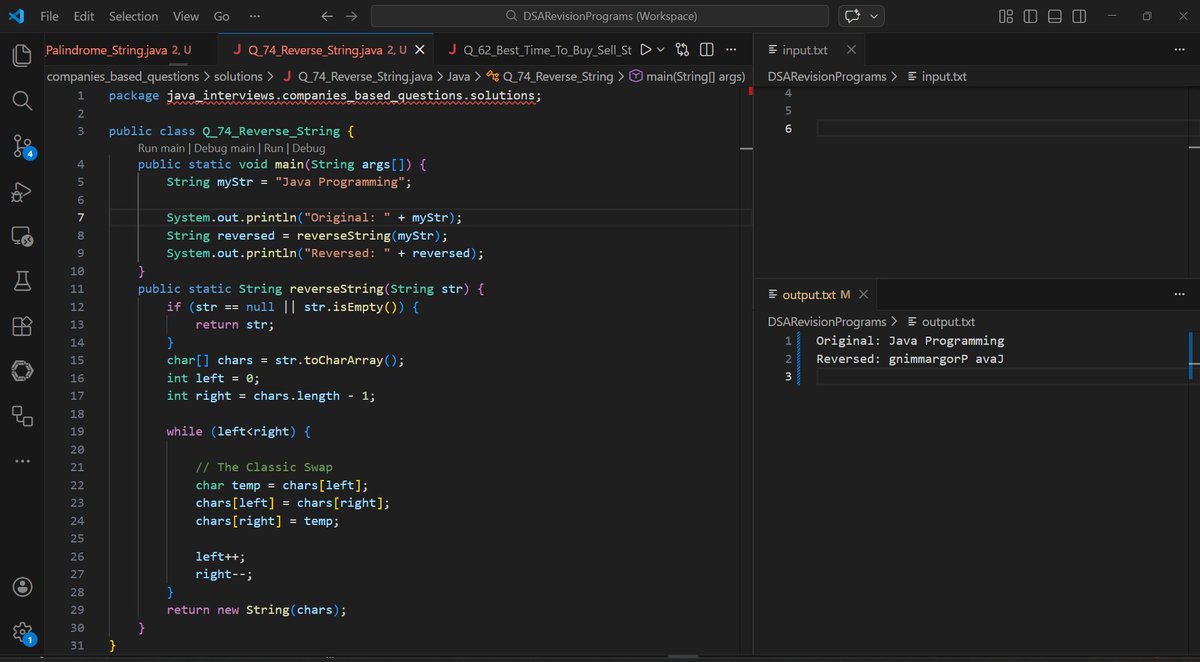The height and width of the screenshot is (662, 1200).
Task: Open Customize Layout icon in title bar
Action: tap(1006, 16)
